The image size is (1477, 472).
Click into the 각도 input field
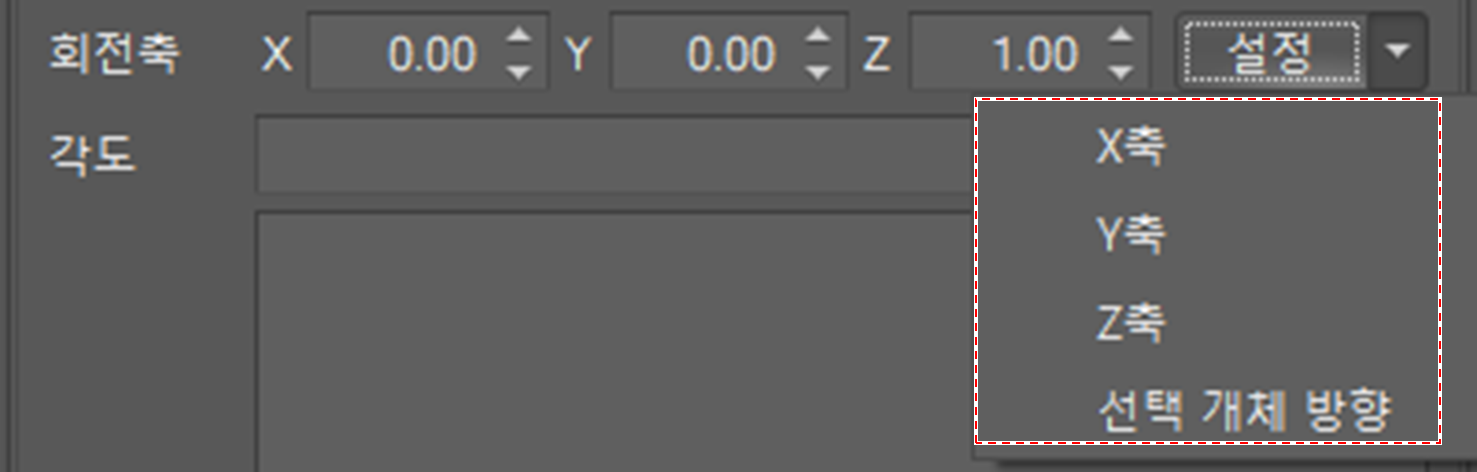pos(616,155)
